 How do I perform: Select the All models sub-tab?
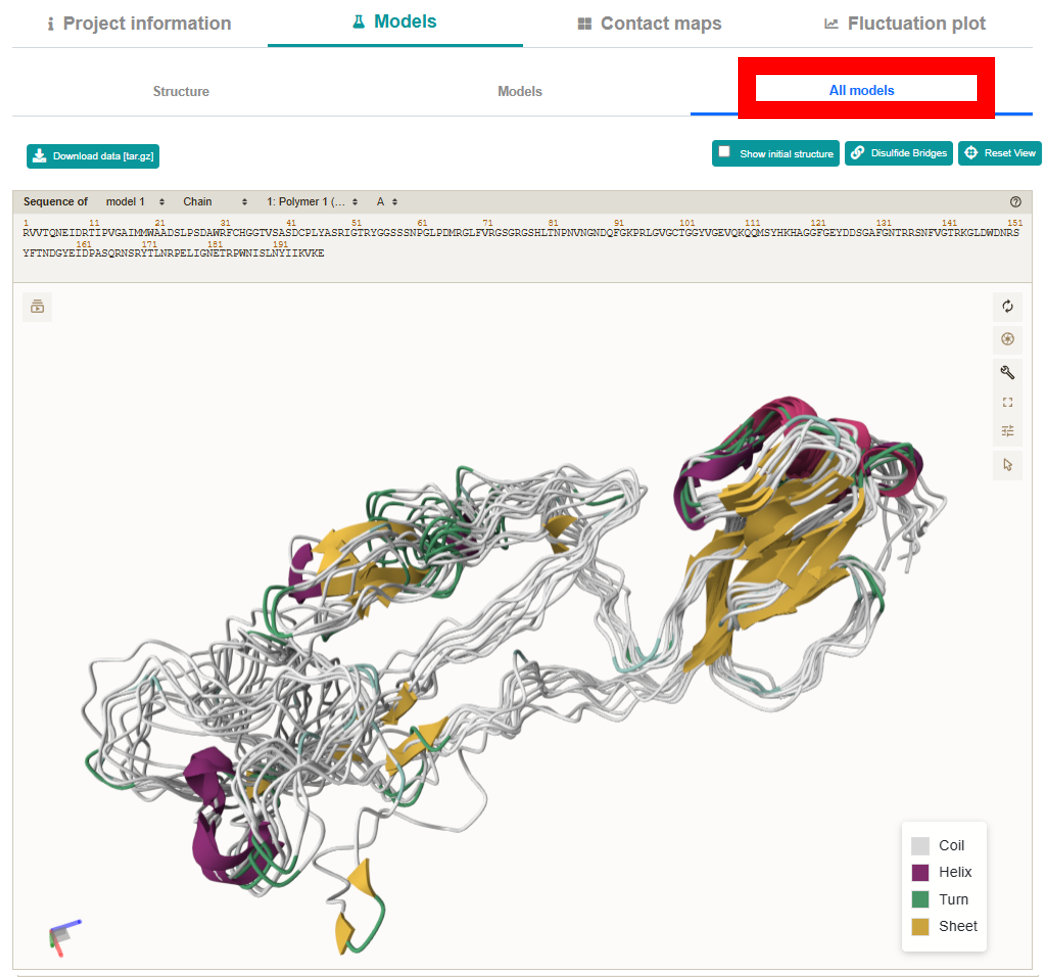(862, 90)
